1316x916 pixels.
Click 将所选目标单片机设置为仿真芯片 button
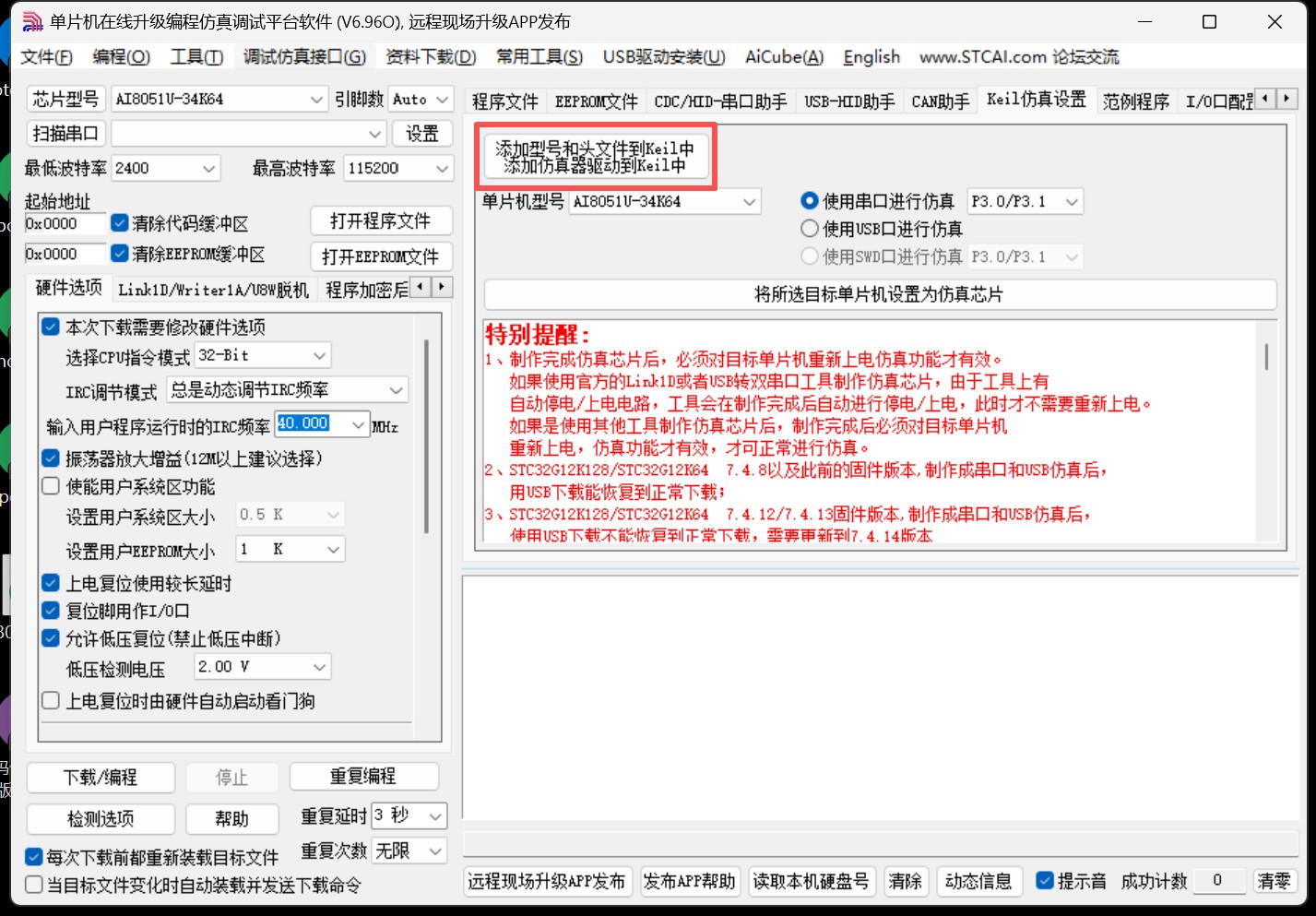click(x=879, y=294)
